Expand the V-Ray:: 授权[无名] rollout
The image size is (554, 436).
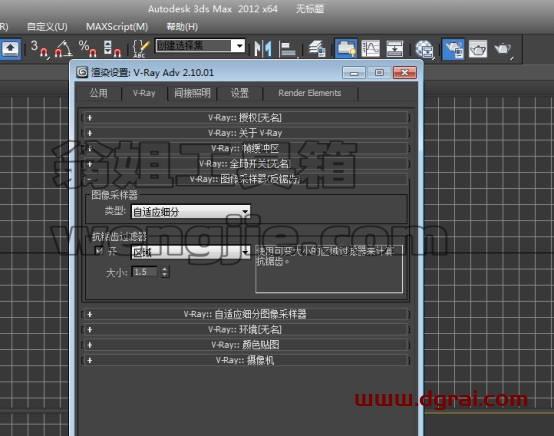pyautogui.click(x=246, y=118)
